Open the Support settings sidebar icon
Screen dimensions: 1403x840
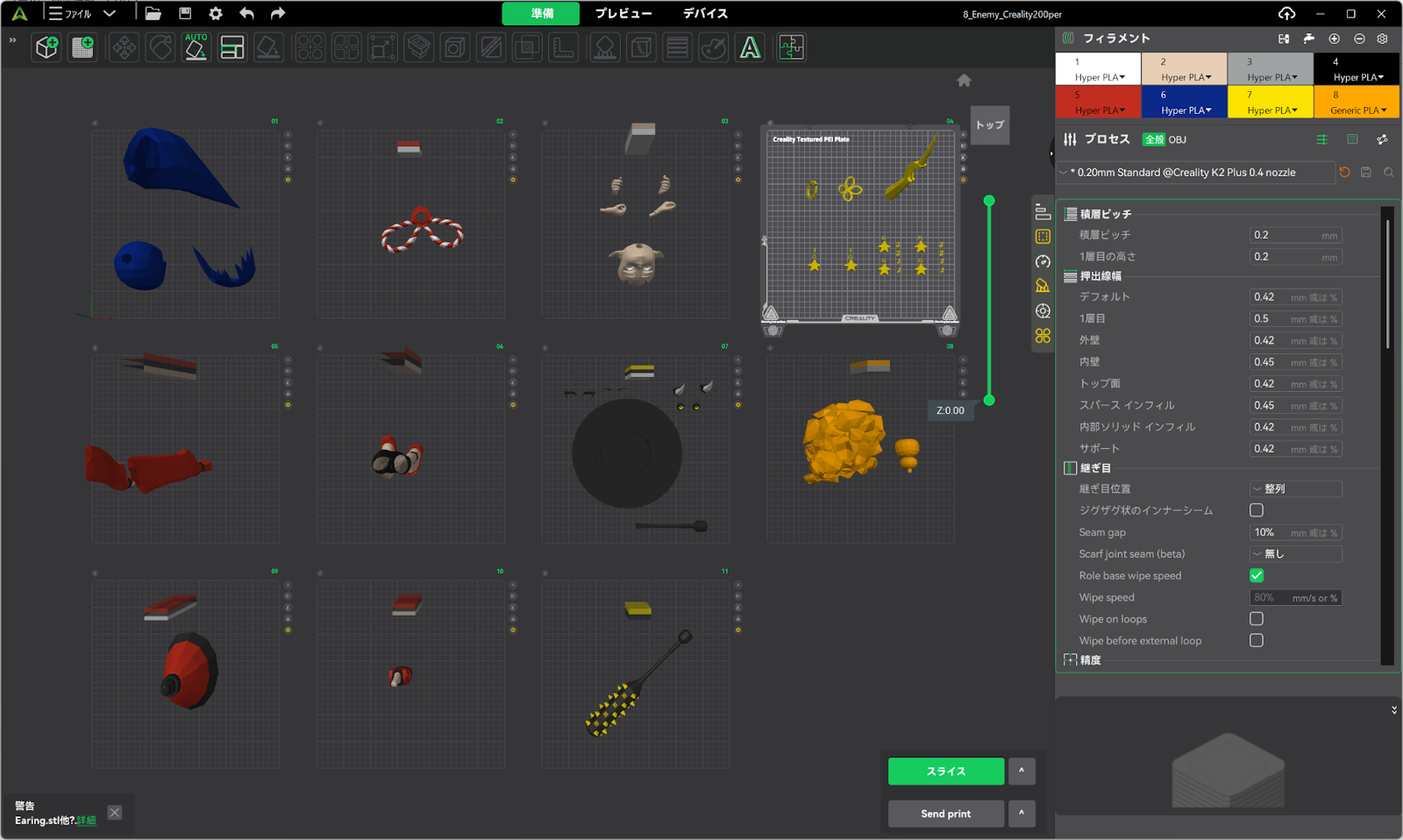(1043, 286)
